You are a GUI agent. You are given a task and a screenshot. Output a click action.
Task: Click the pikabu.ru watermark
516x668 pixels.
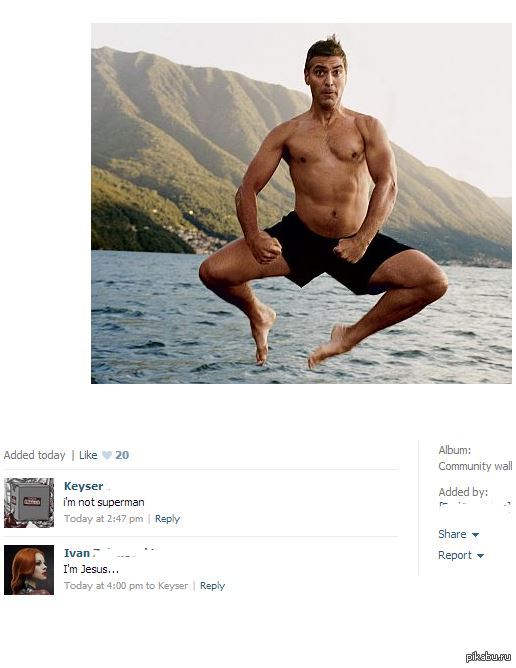click(488, 656)
